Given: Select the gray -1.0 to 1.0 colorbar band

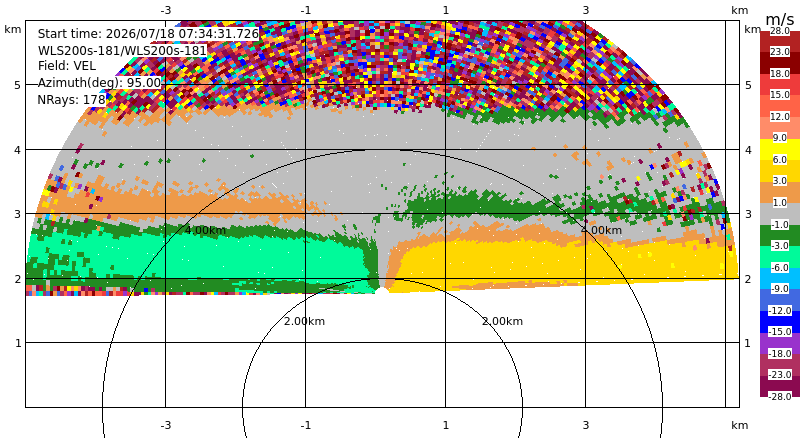Looking at the screenshot, I should point(780,213).
